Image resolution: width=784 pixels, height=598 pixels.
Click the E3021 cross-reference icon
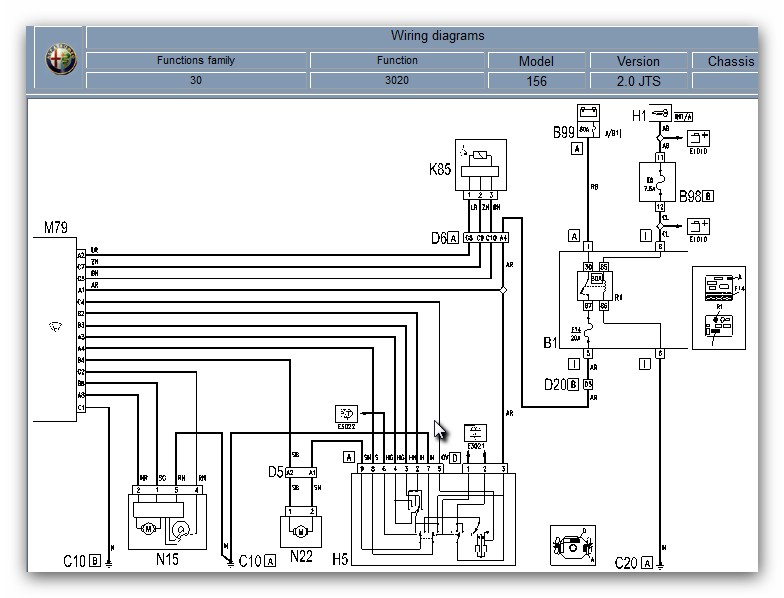coord(476,435)
